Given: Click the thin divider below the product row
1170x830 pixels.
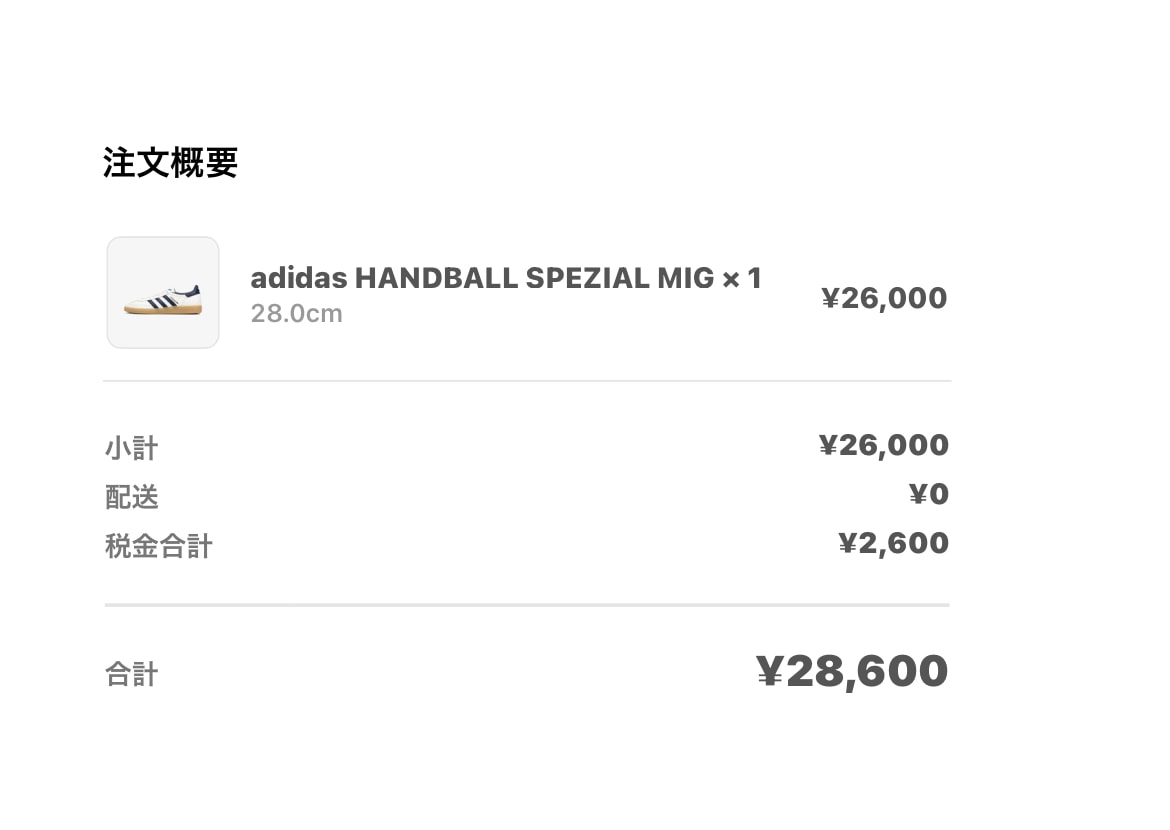Looking at the screenshot, I should coord(527,381).
